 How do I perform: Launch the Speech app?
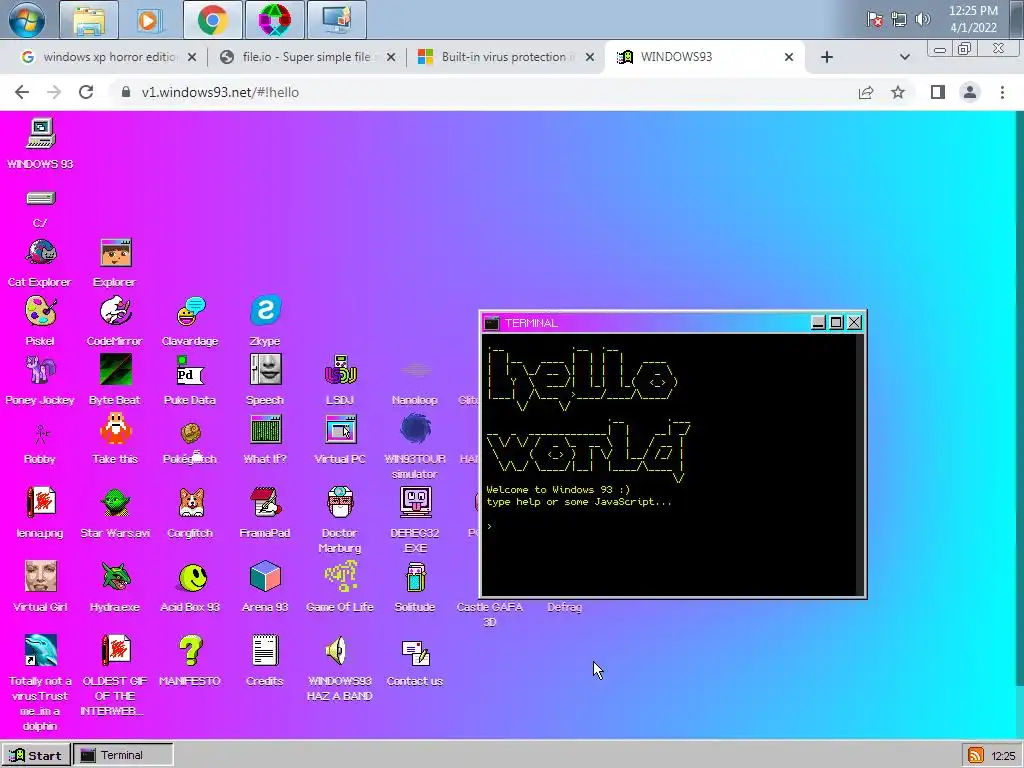[x=265, y=370]
